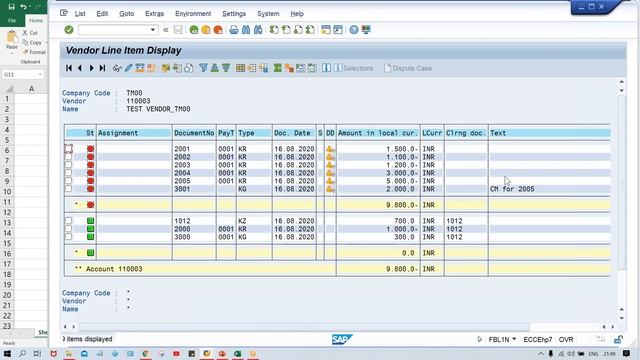640x360 pixels.
Task: Click the Save disk icon in SAP toolbar
Action: coord(178,29)
